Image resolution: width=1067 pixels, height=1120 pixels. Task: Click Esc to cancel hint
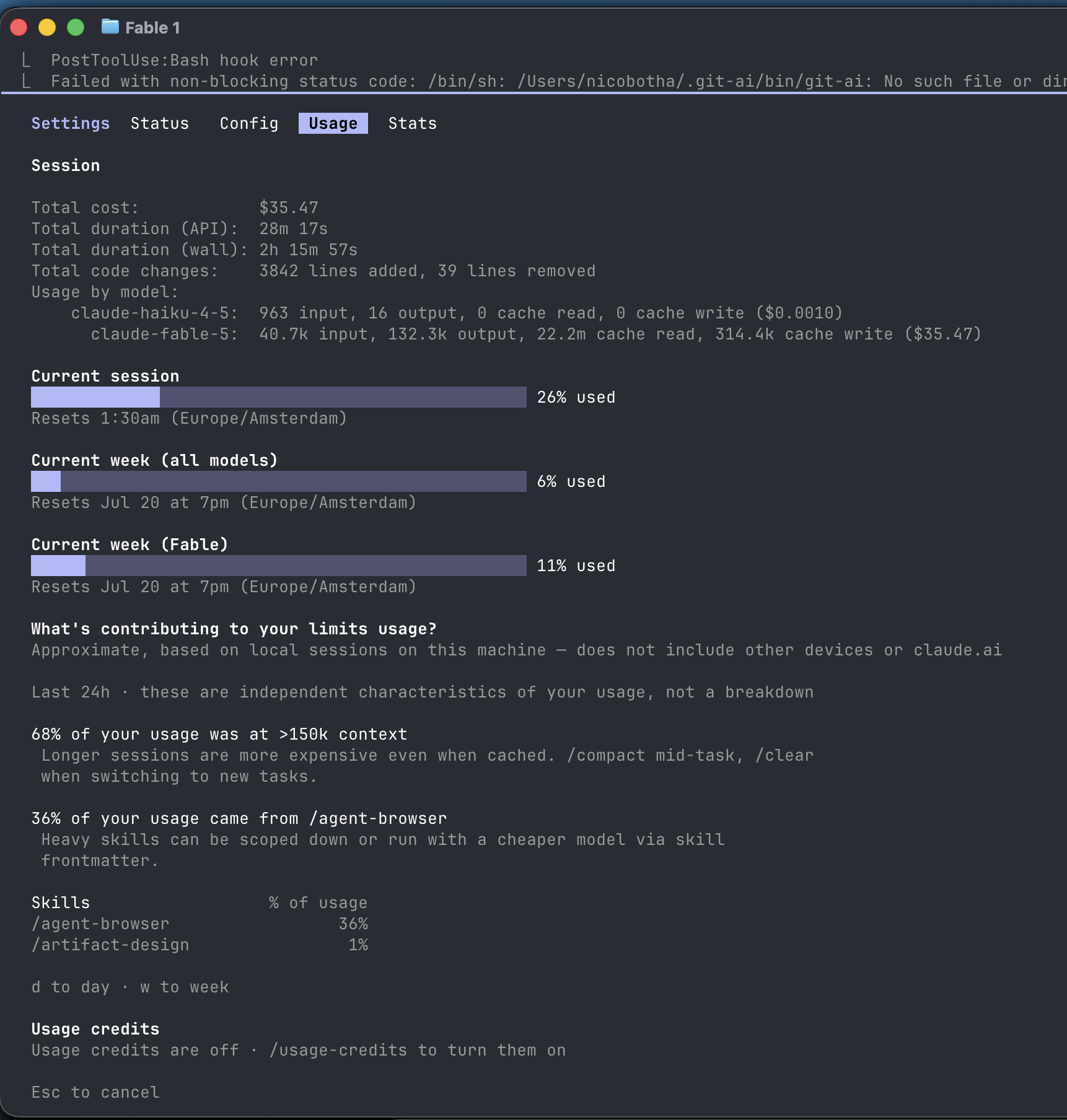95,1092
